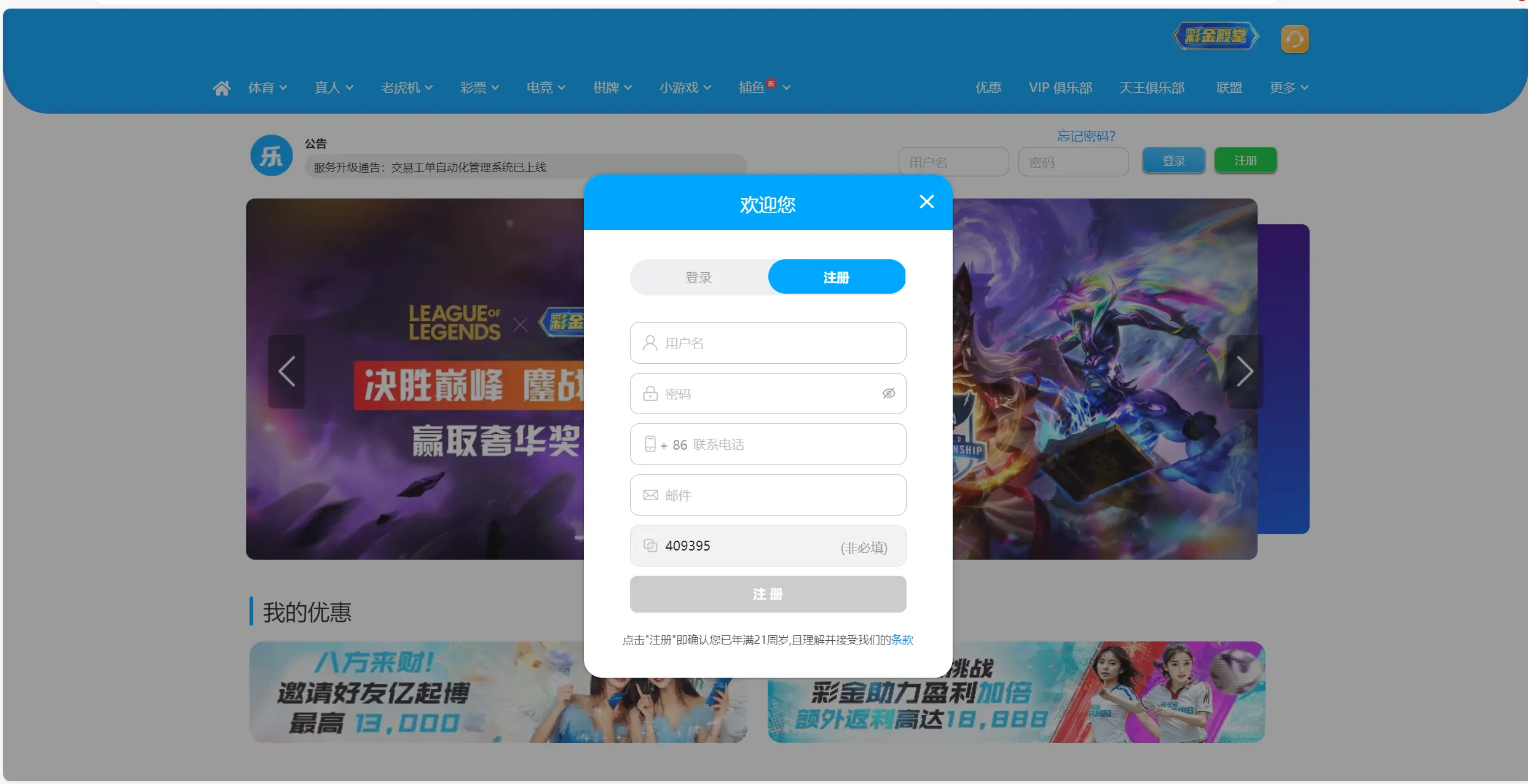
Task: Select the 注册 tab in dialog
Action: (836, 278)
